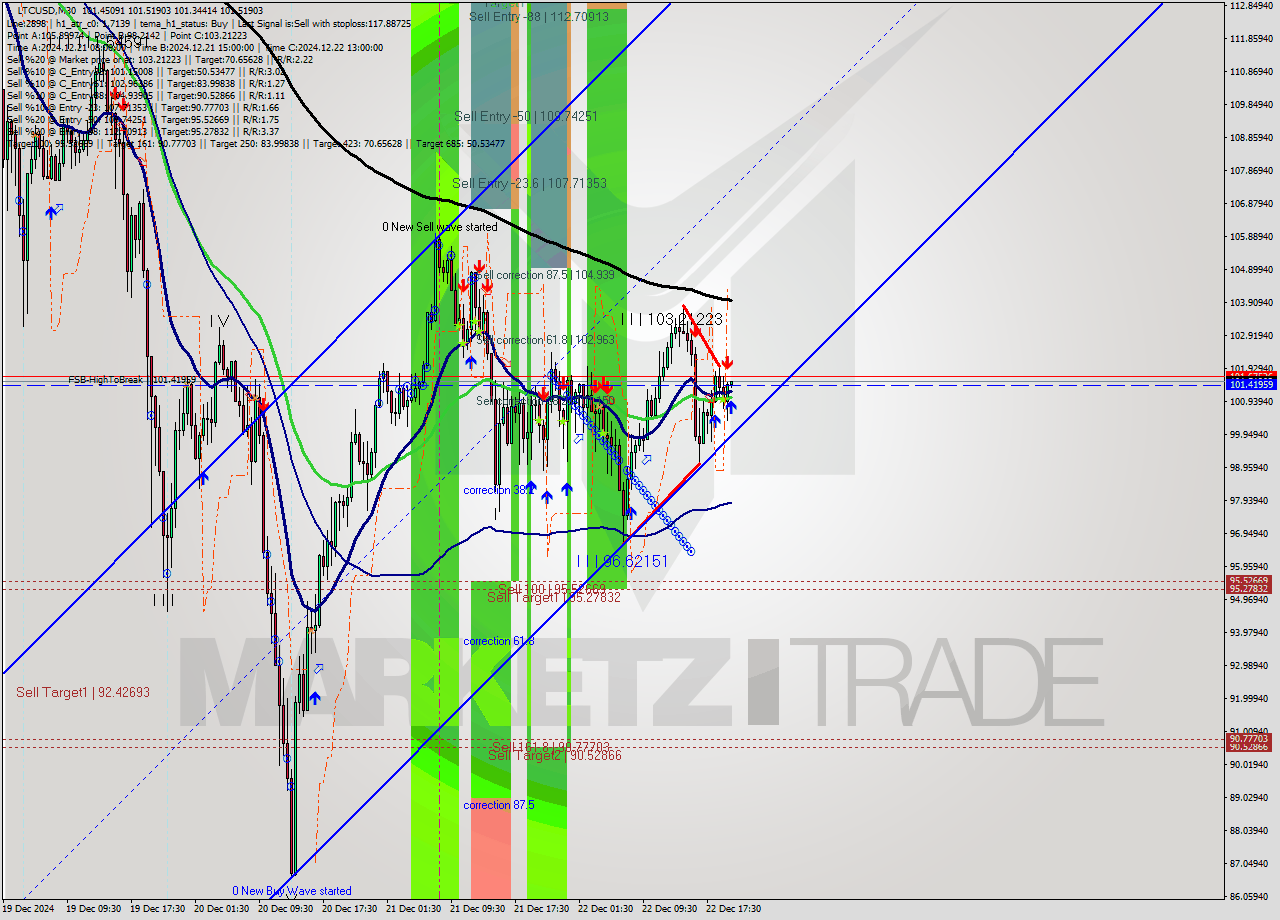Click the '21 Dec 01:30' time axis label
Screen dimensions: 1280x920
point(414,909)
